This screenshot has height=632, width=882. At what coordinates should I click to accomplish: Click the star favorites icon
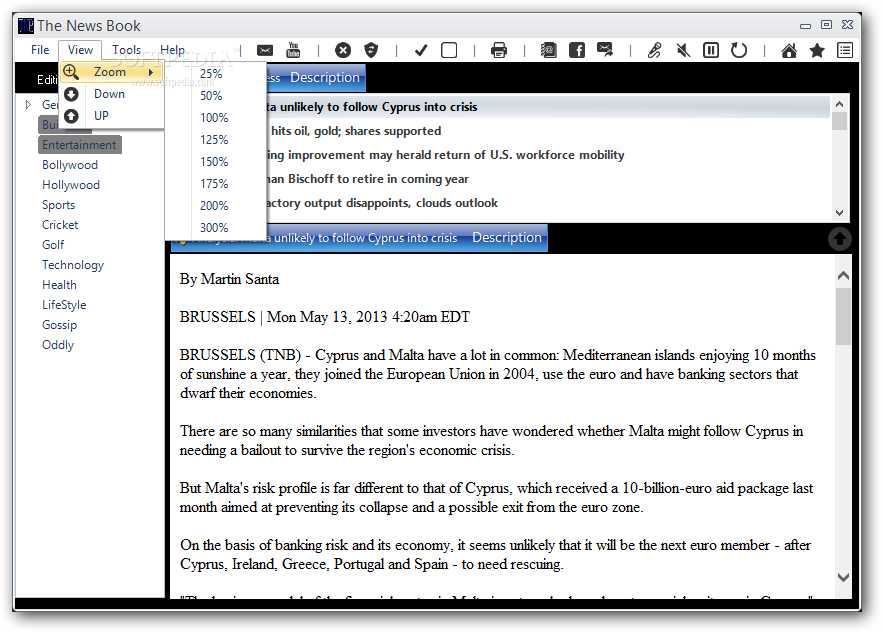(817, 51)
